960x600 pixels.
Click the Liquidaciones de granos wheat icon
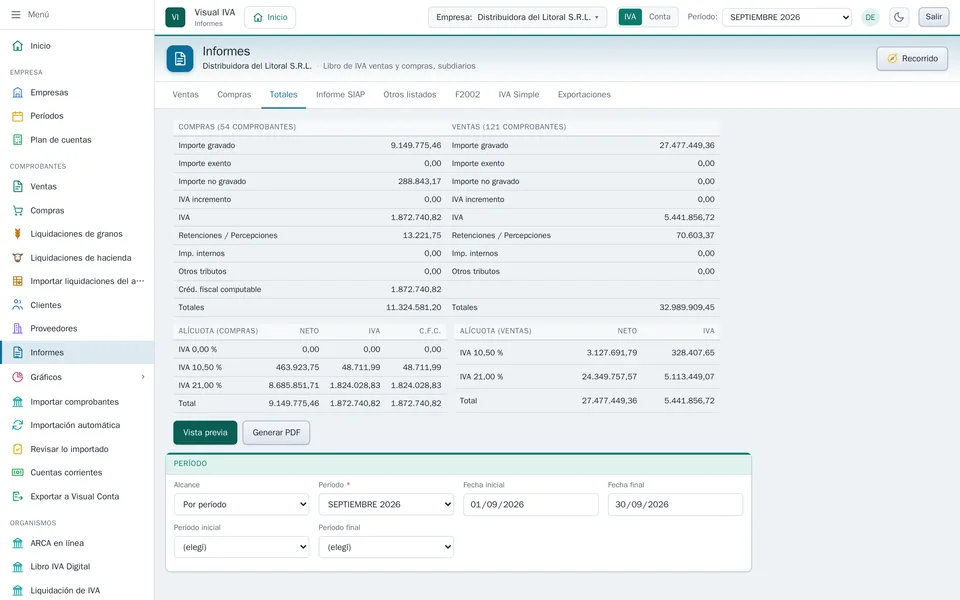[x=18, y=234]
